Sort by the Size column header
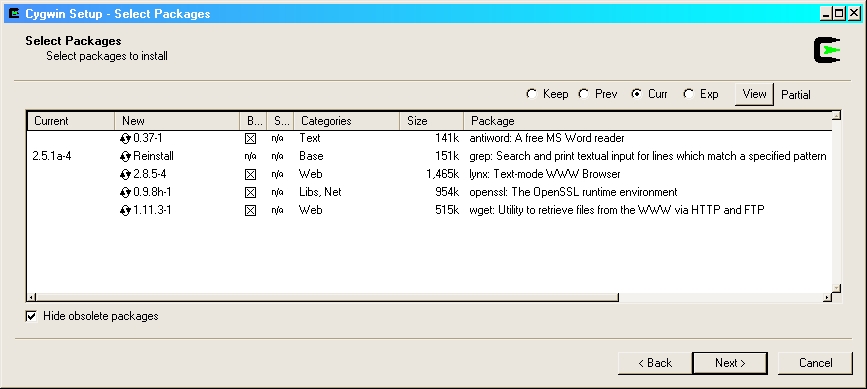 tap(431, 120)
